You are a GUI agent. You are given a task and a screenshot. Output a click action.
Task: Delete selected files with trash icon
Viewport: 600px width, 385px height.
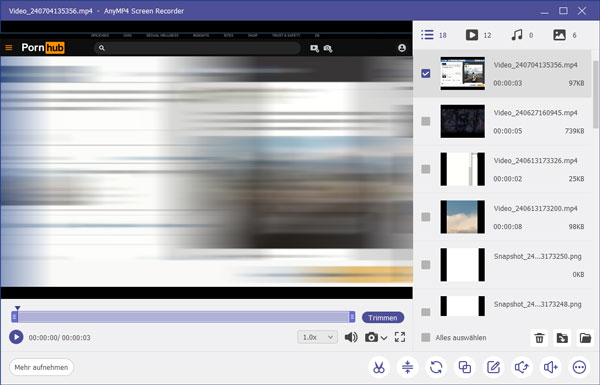click(x=539, y=338)
